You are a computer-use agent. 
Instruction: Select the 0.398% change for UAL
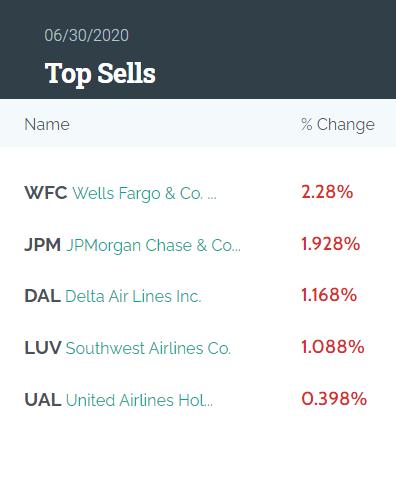click(334, 399)
